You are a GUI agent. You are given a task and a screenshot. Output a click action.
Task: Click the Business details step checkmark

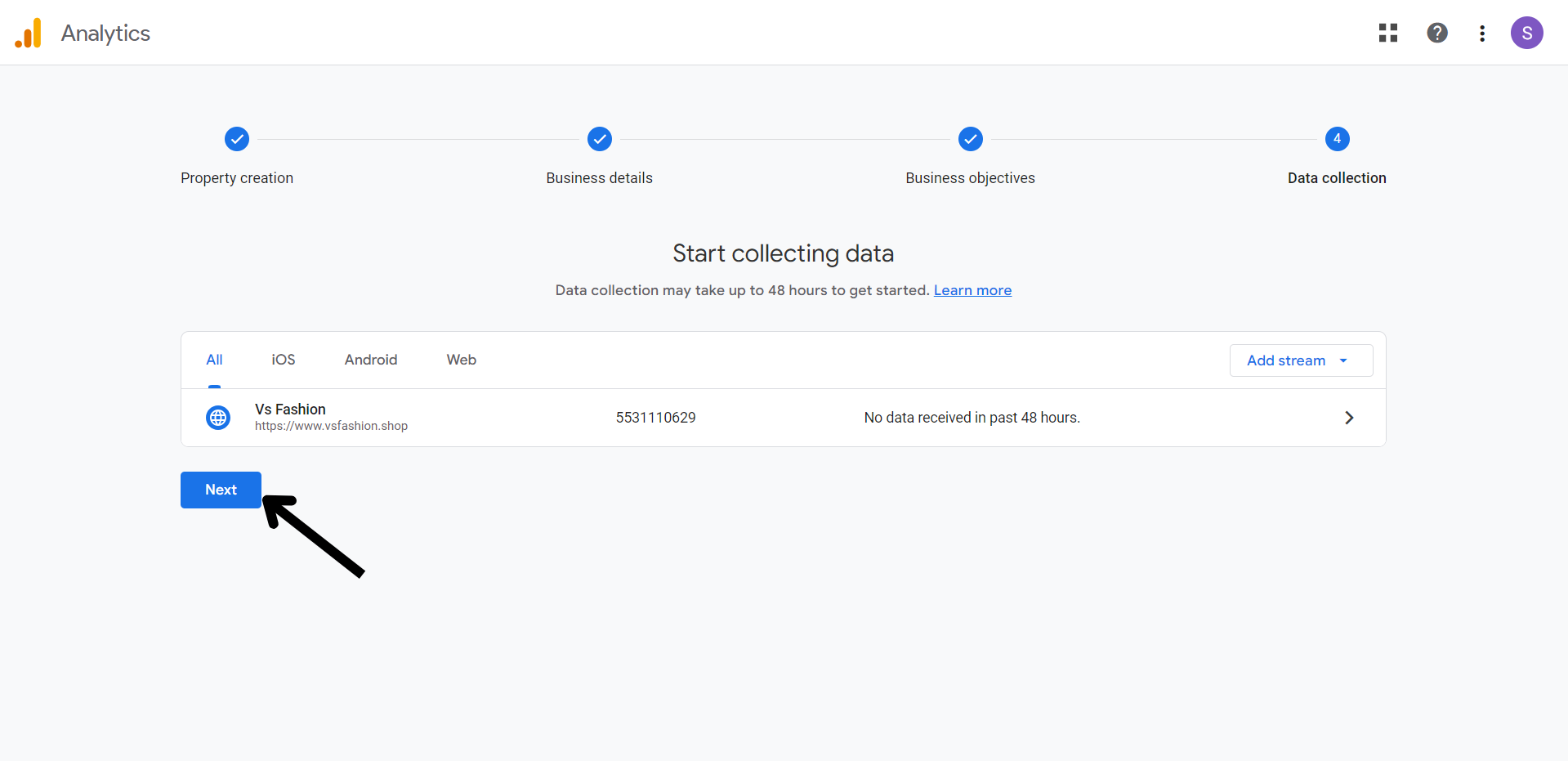click(599, 139)
